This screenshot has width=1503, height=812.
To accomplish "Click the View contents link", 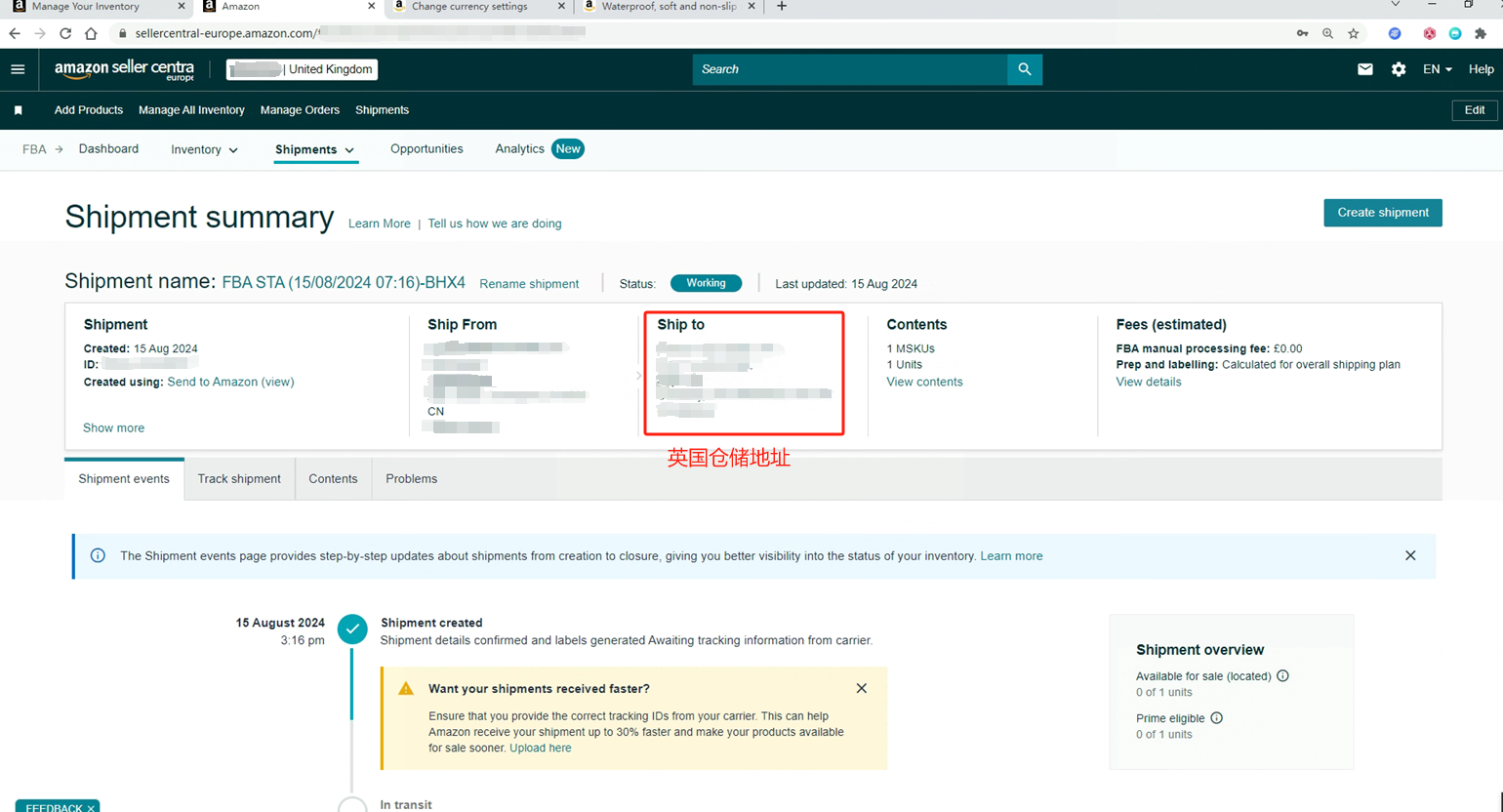I will pyautogui.click(x=924, y=382).
